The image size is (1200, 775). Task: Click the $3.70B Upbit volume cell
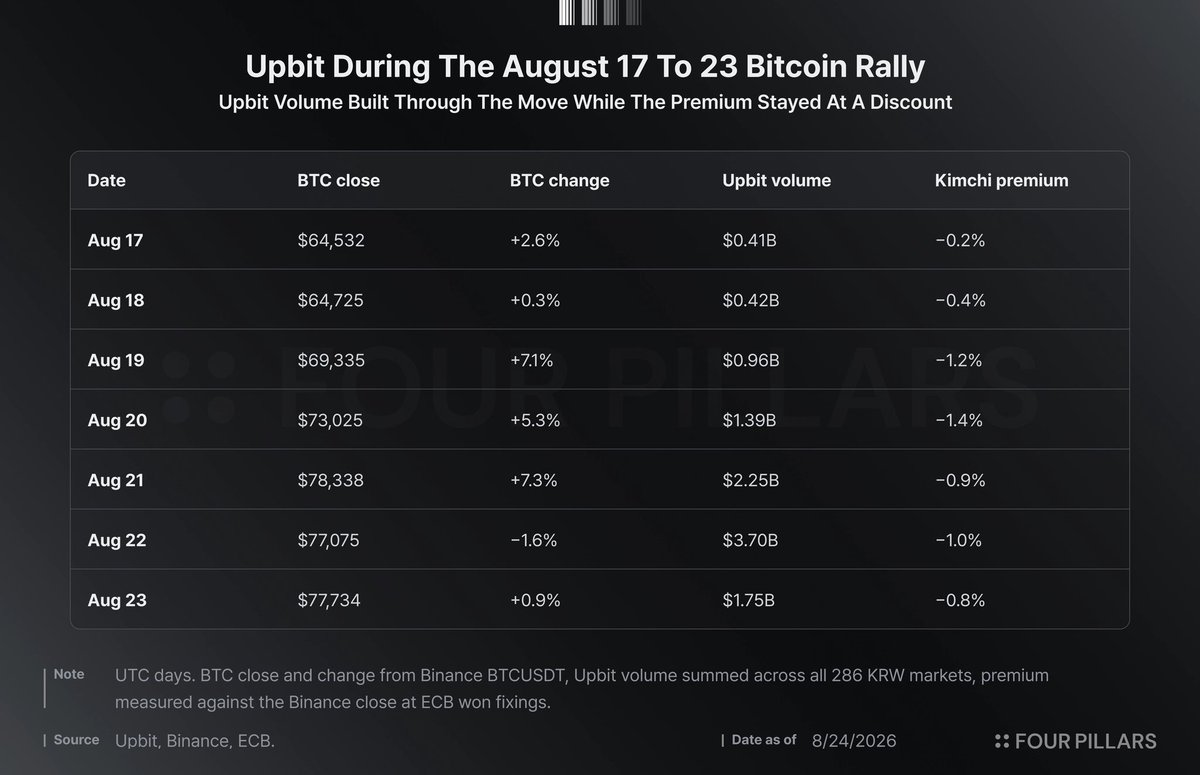click(x=750, y=540)
